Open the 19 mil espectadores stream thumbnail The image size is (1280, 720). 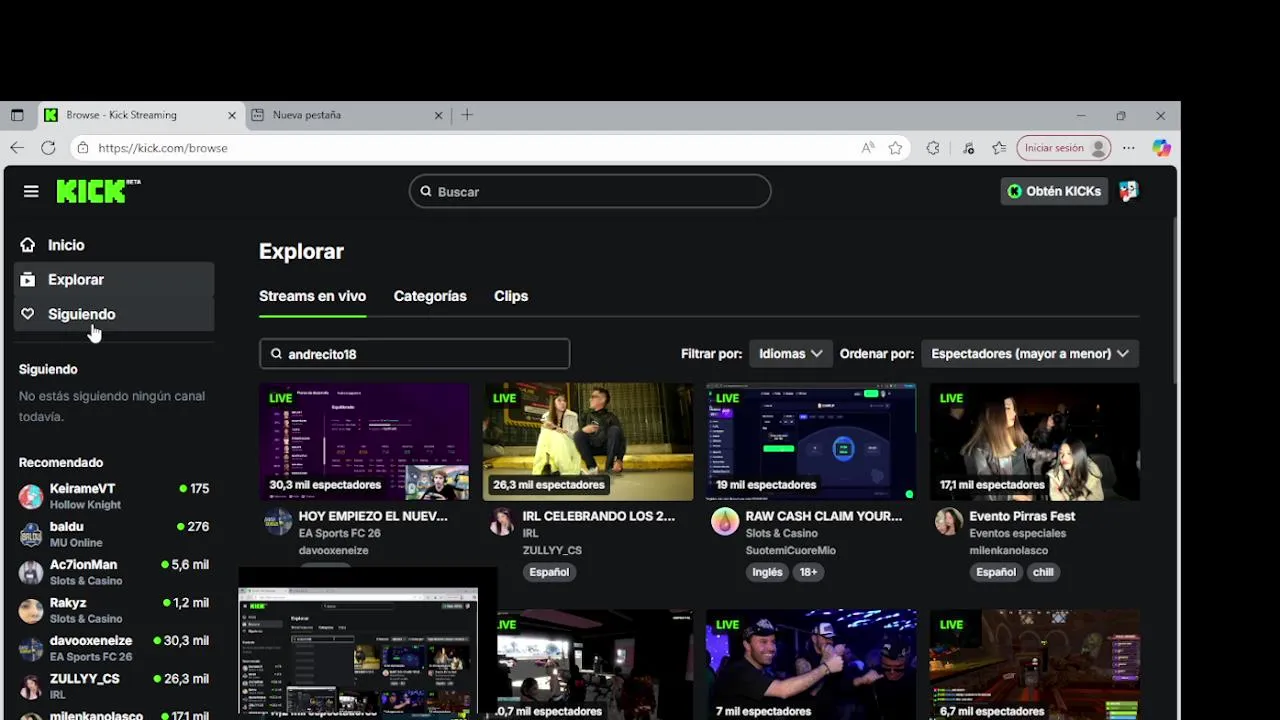(811, 441)
